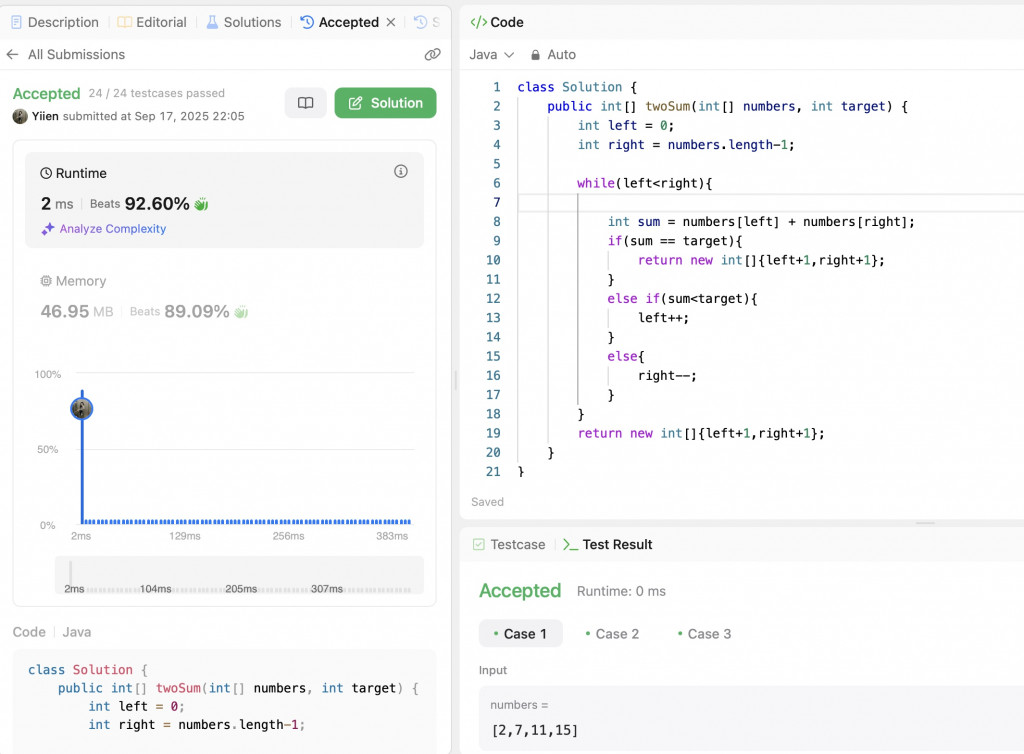Open Runtime info icon
The image size is (1024, 754).
(x=401, y=171)
